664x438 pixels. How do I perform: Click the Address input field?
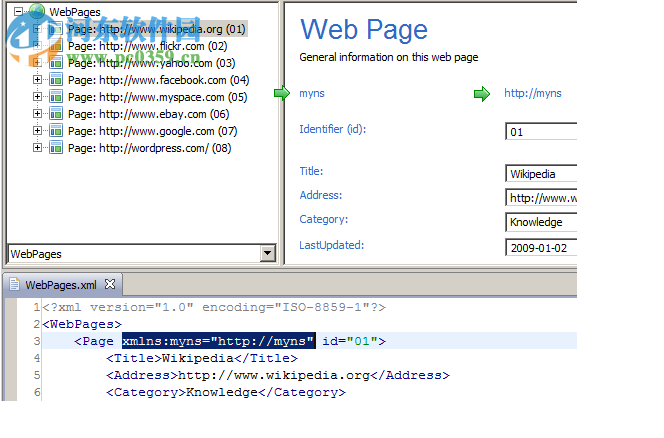click(541, 198)
